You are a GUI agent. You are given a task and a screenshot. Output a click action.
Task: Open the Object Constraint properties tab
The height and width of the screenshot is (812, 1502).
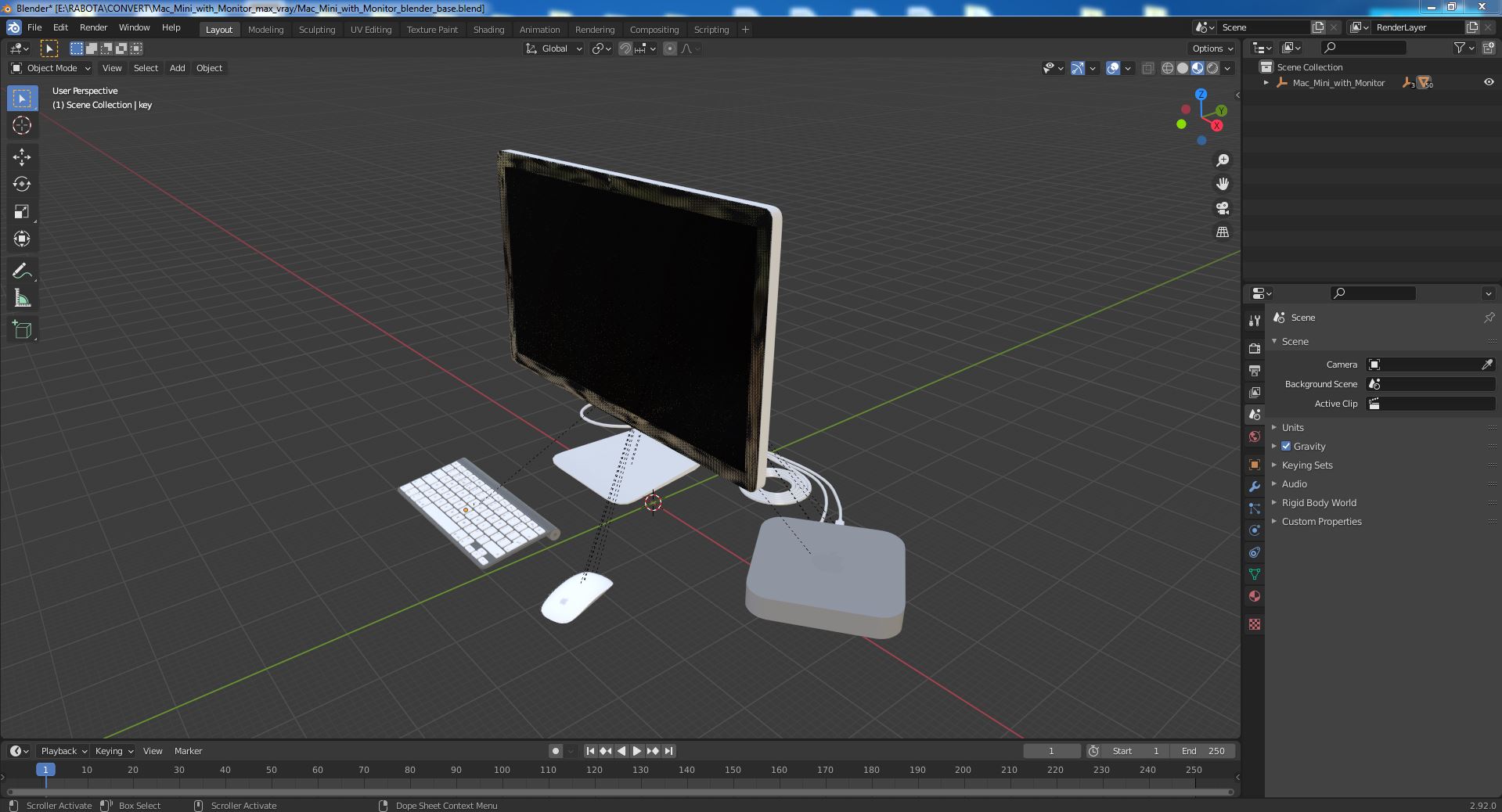point(1255,552)
